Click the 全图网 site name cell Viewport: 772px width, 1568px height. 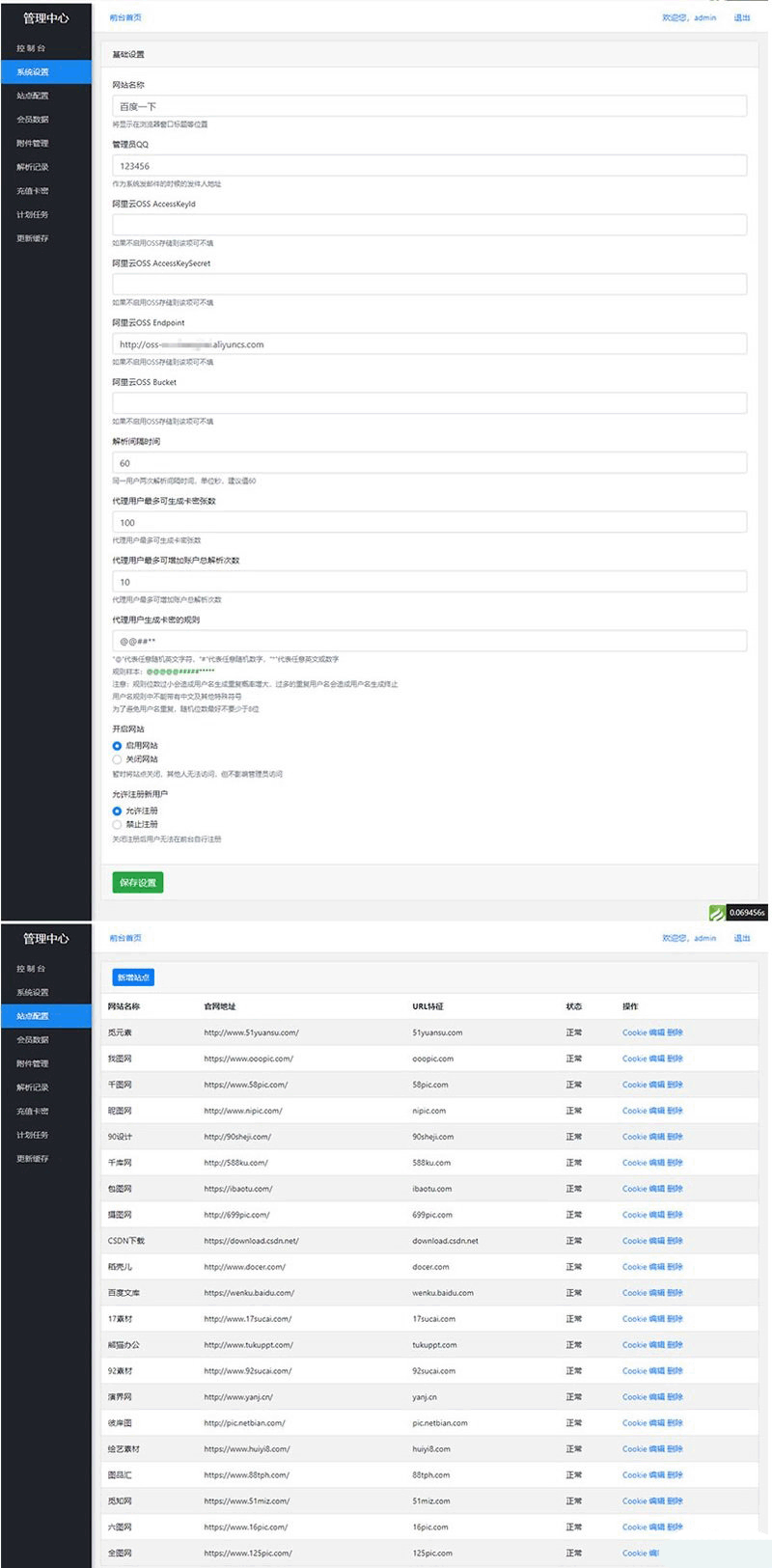point(120,1554)
